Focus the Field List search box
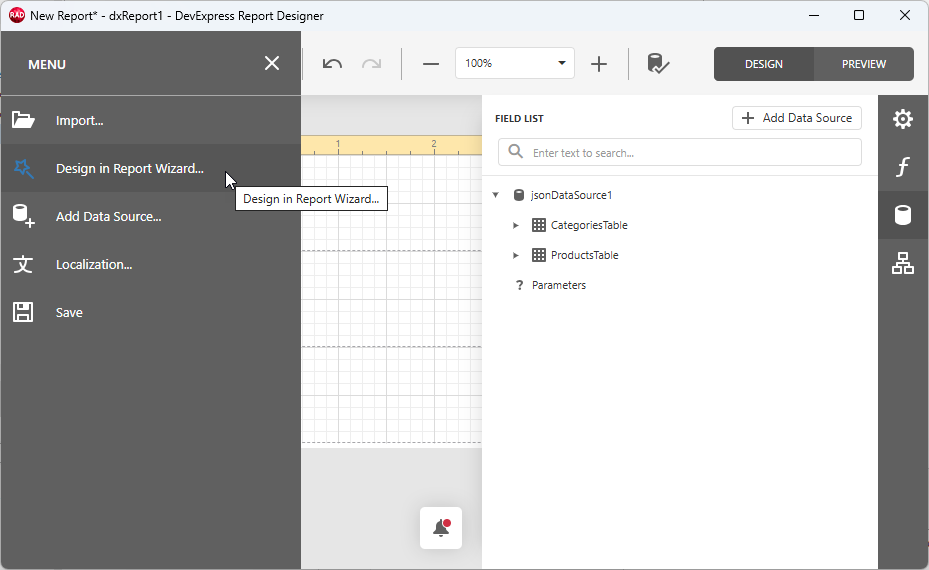Viewport: 929px width, 570px height. 680,152
